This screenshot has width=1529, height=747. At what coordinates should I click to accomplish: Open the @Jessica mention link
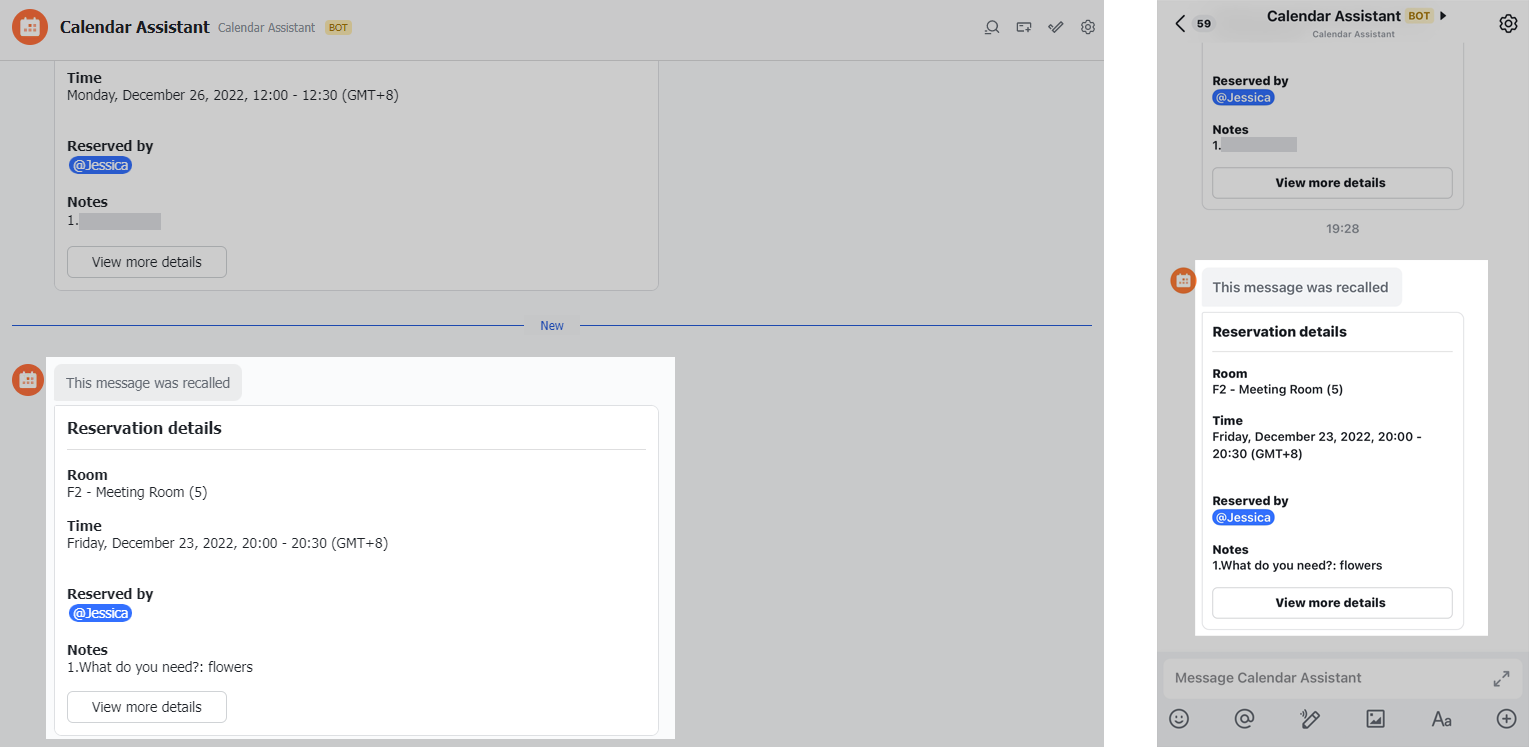click(x=100, y=613)
